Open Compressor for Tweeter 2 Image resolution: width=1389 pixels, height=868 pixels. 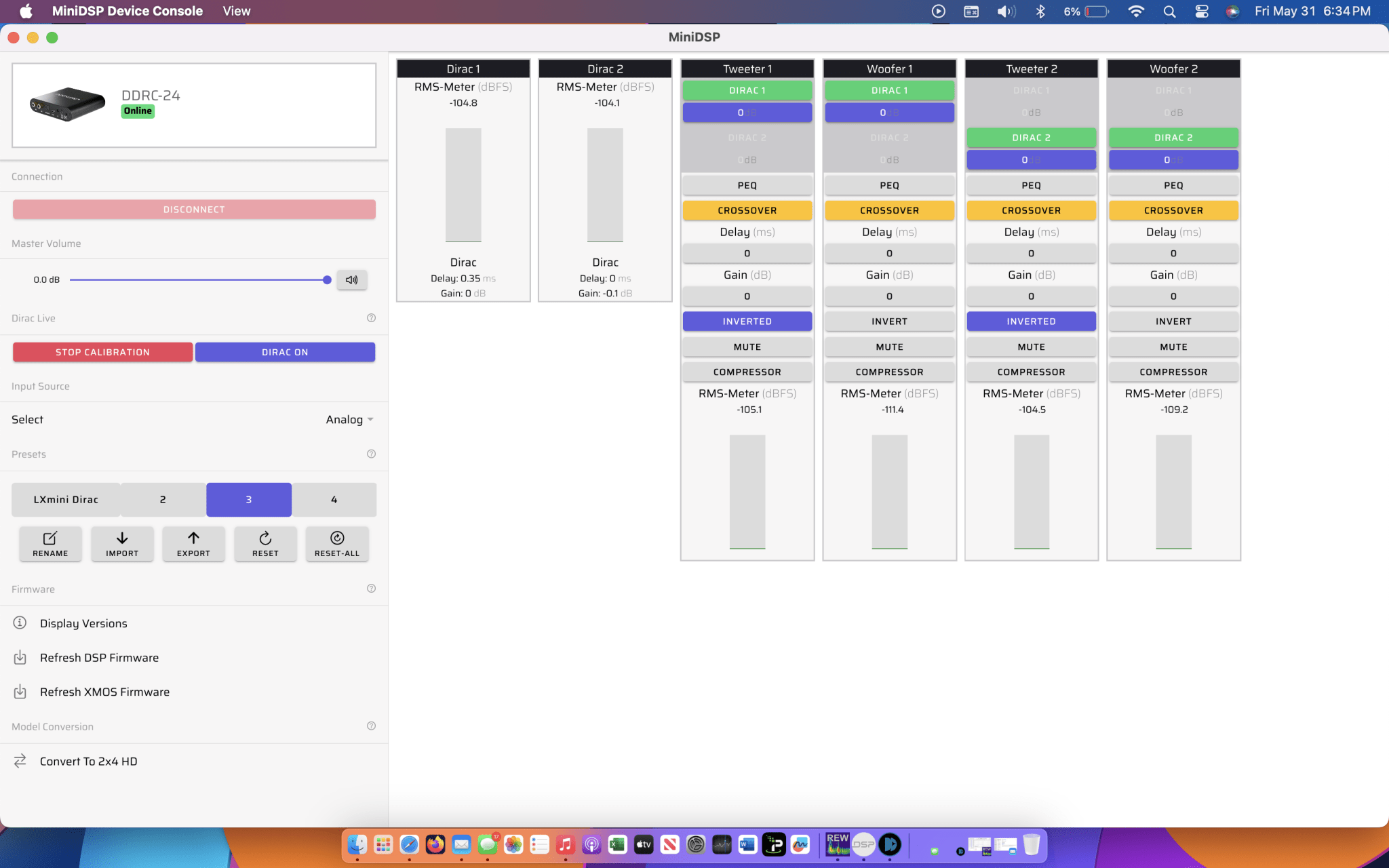tap(1031, 372)
